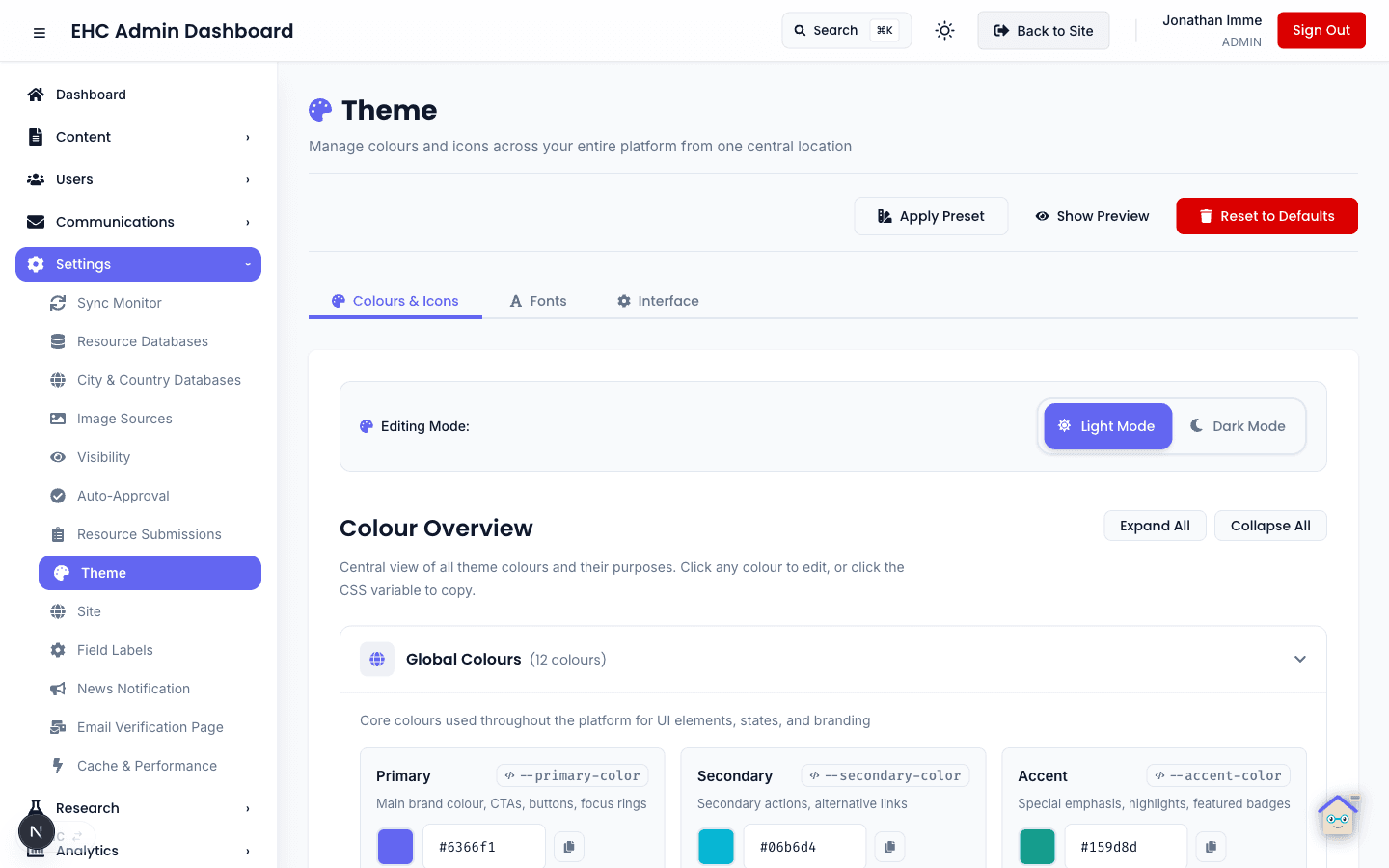Click the Cache & Performance lightning icon

[x=58, y=765]
